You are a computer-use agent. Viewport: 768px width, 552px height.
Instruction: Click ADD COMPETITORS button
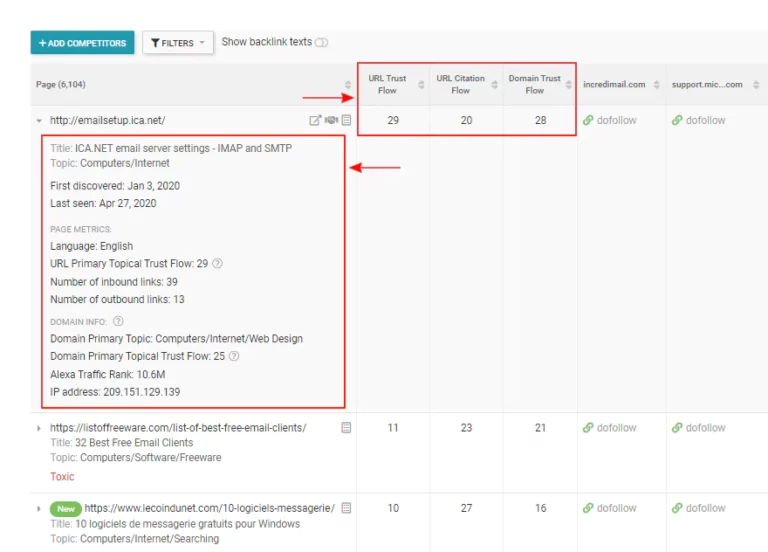pyautogui.click(x=82, y=43)
